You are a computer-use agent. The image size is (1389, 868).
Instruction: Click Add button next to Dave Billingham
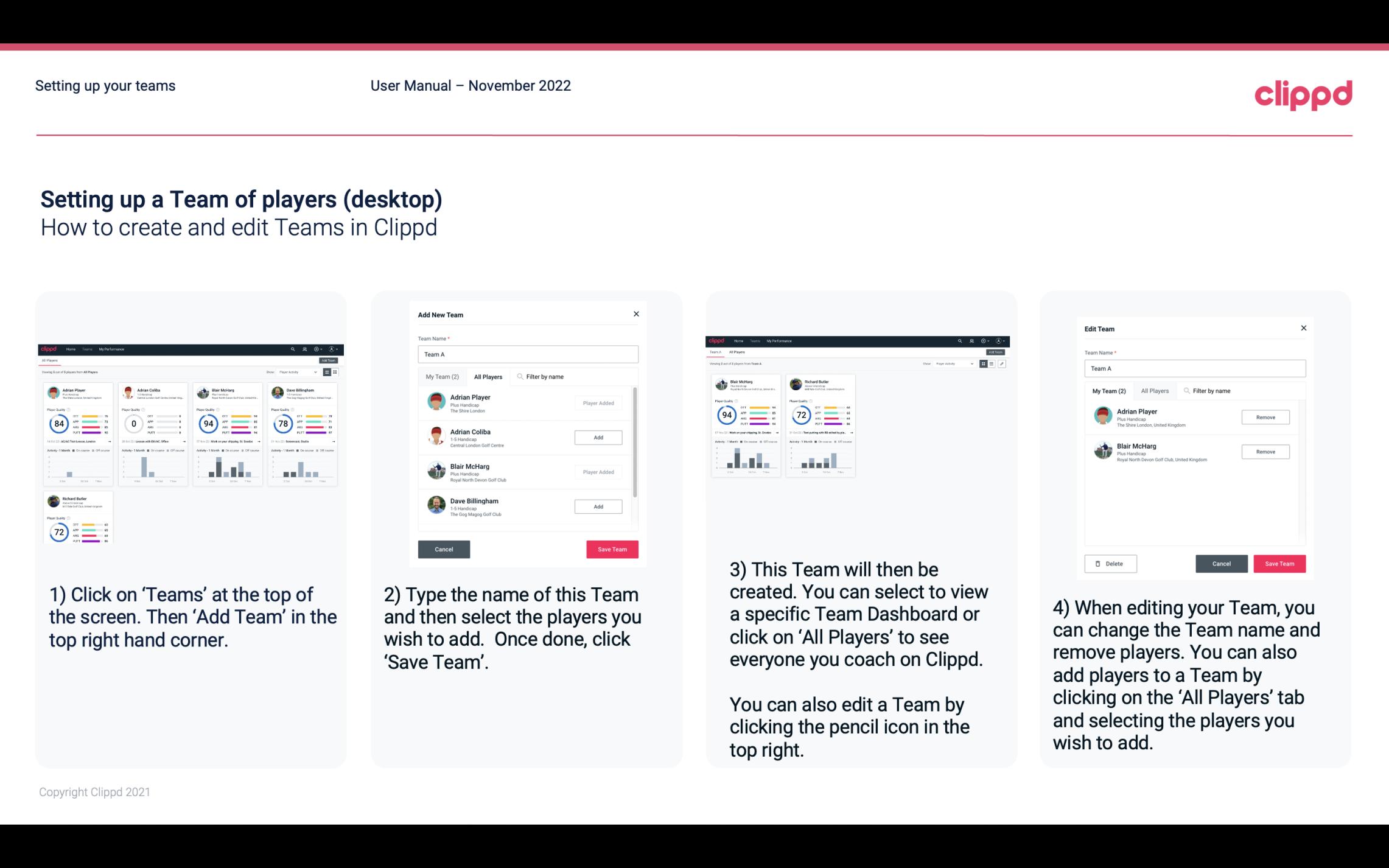pyautogui.click(x=598, y=506)
